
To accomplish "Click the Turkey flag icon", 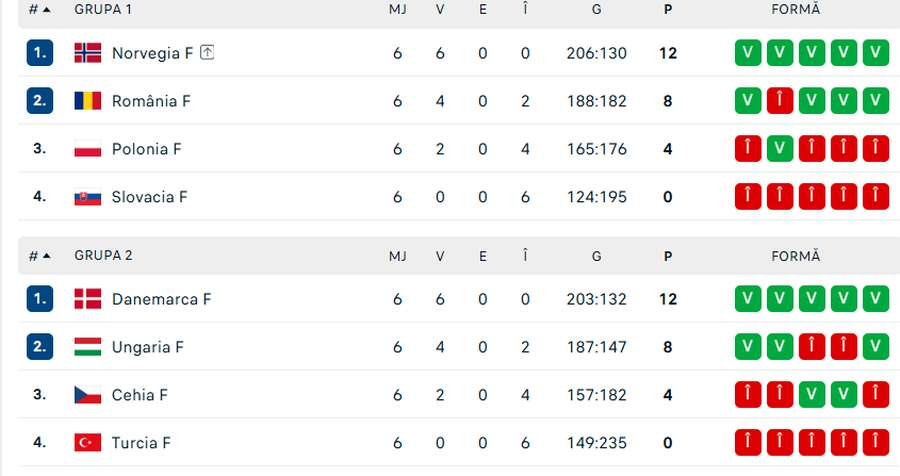I will (88, 443).
